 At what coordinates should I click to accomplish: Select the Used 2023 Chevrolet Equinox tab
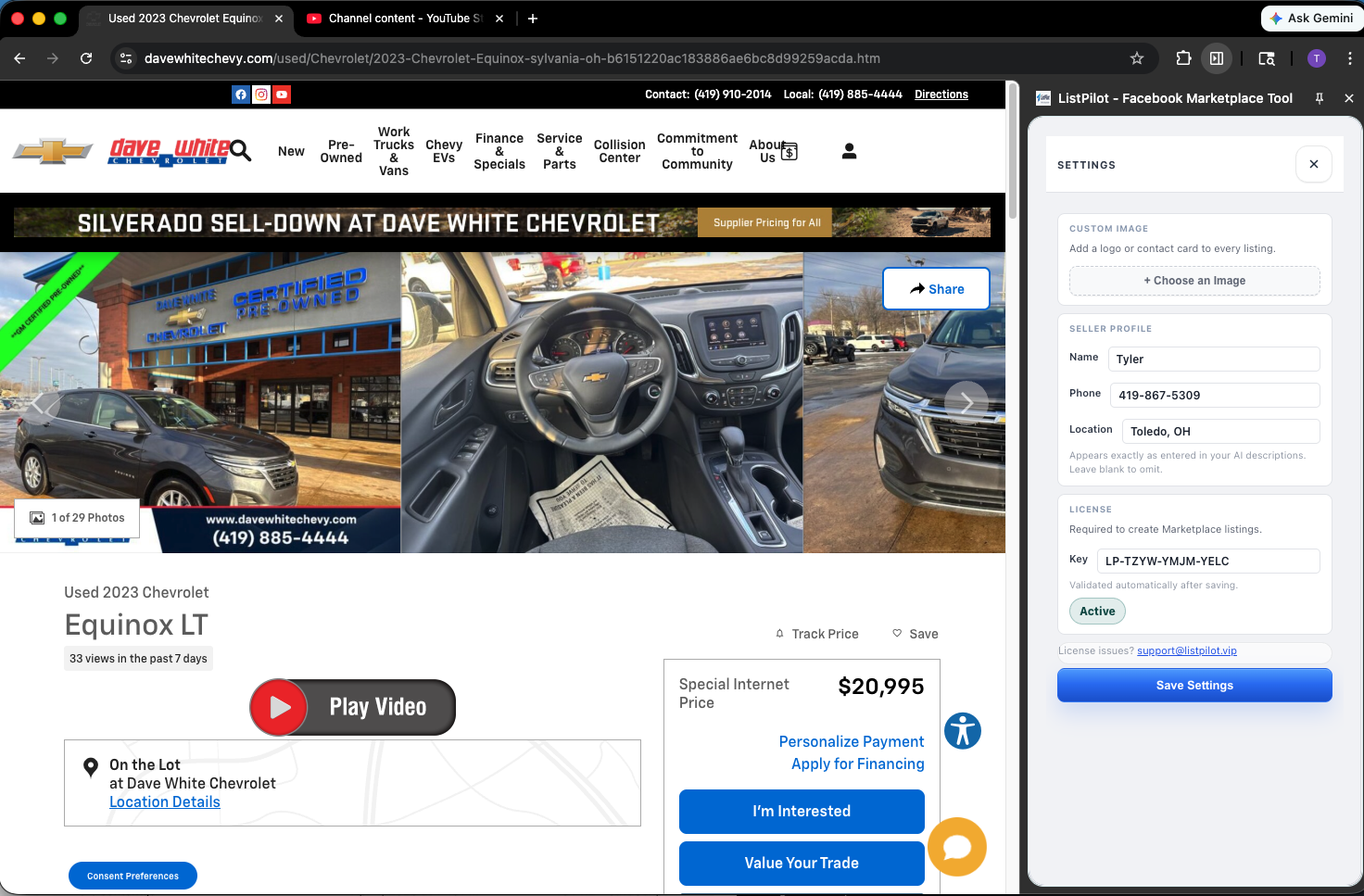(185, 19)
